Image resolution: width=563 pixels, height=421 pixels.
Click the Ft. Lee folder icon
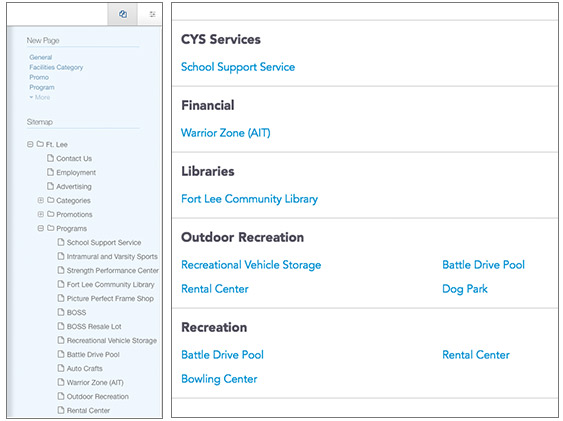[x=40, y=144]
